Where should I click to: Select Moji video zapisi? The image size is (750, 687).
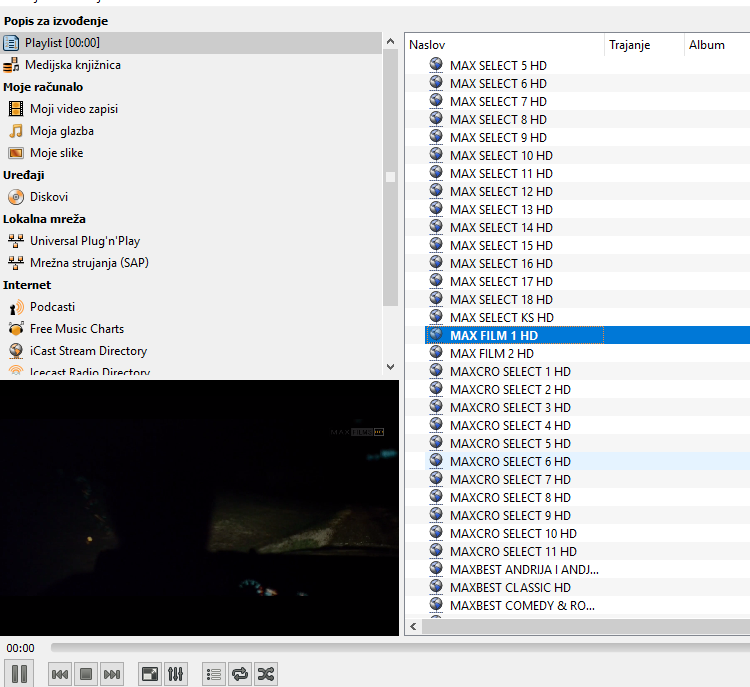(x=73, y=109)
